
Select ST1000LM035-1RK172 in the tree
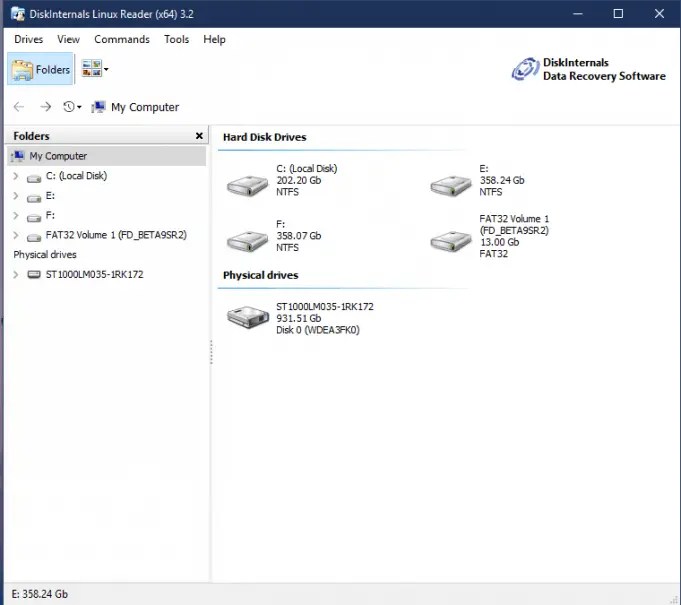coord(95,274)
